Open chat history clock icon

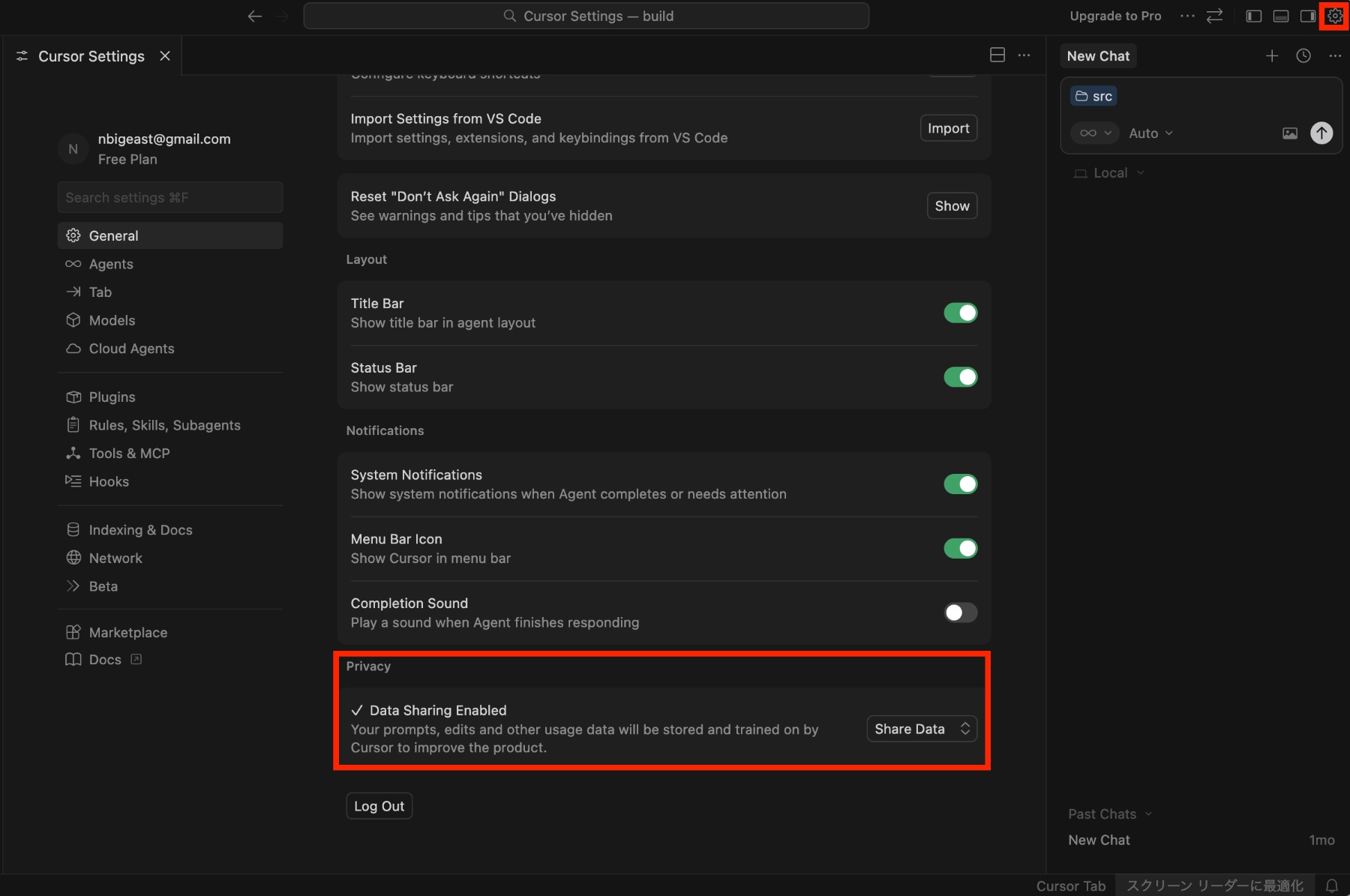point(1303,55)
